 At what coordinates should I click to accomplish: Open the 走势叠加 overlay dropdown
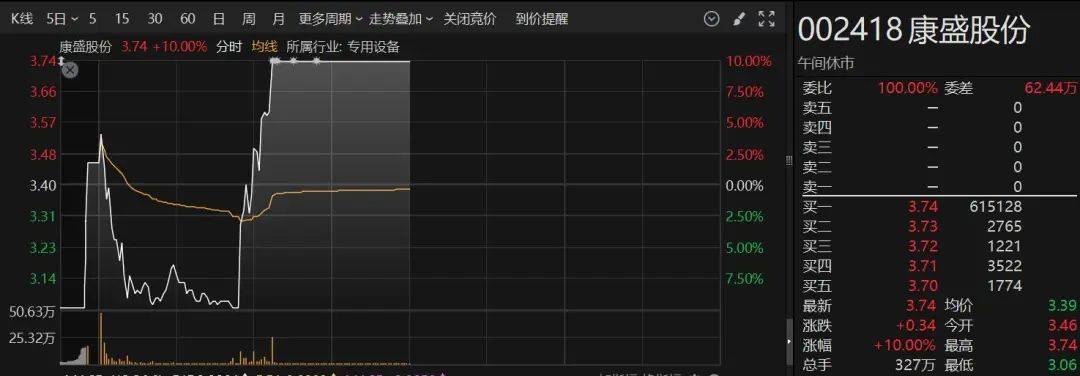tap(401, 19)
